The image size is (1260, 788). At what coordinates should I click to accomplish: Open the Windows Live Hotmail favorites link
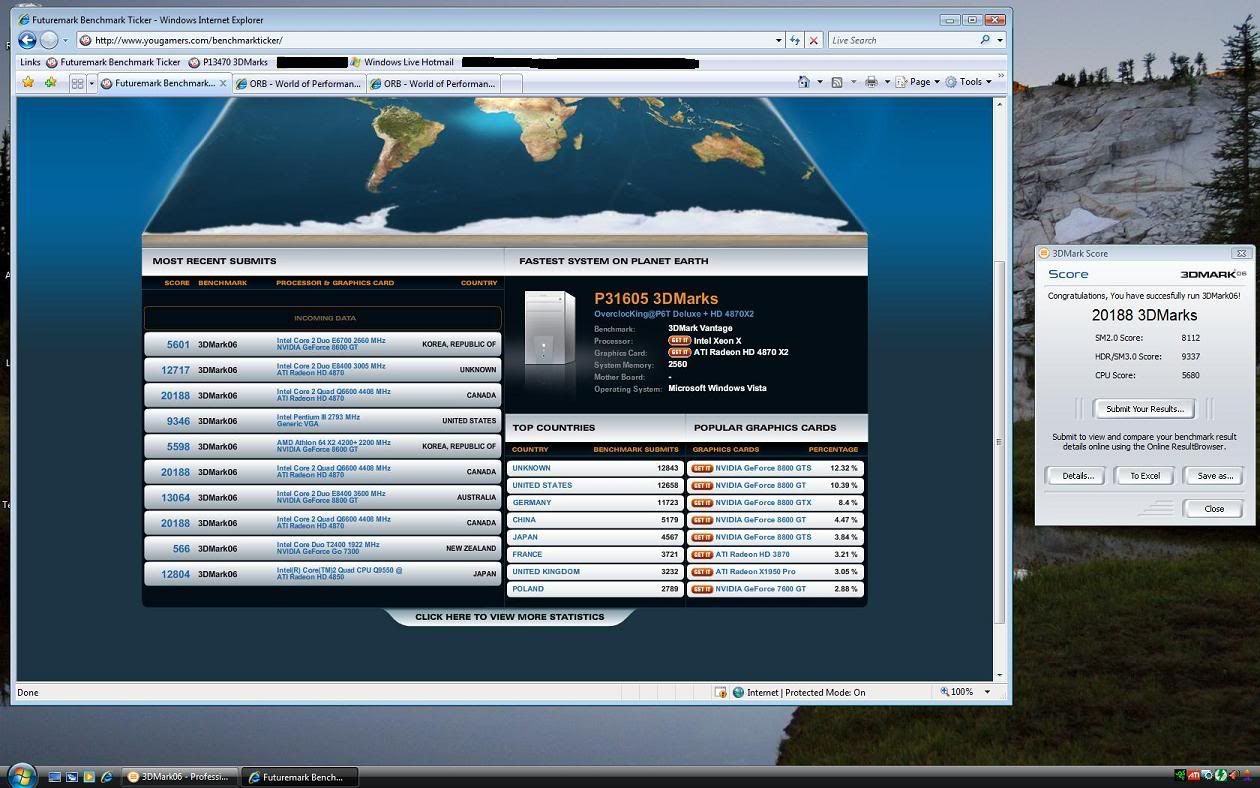tap(401, 62)
